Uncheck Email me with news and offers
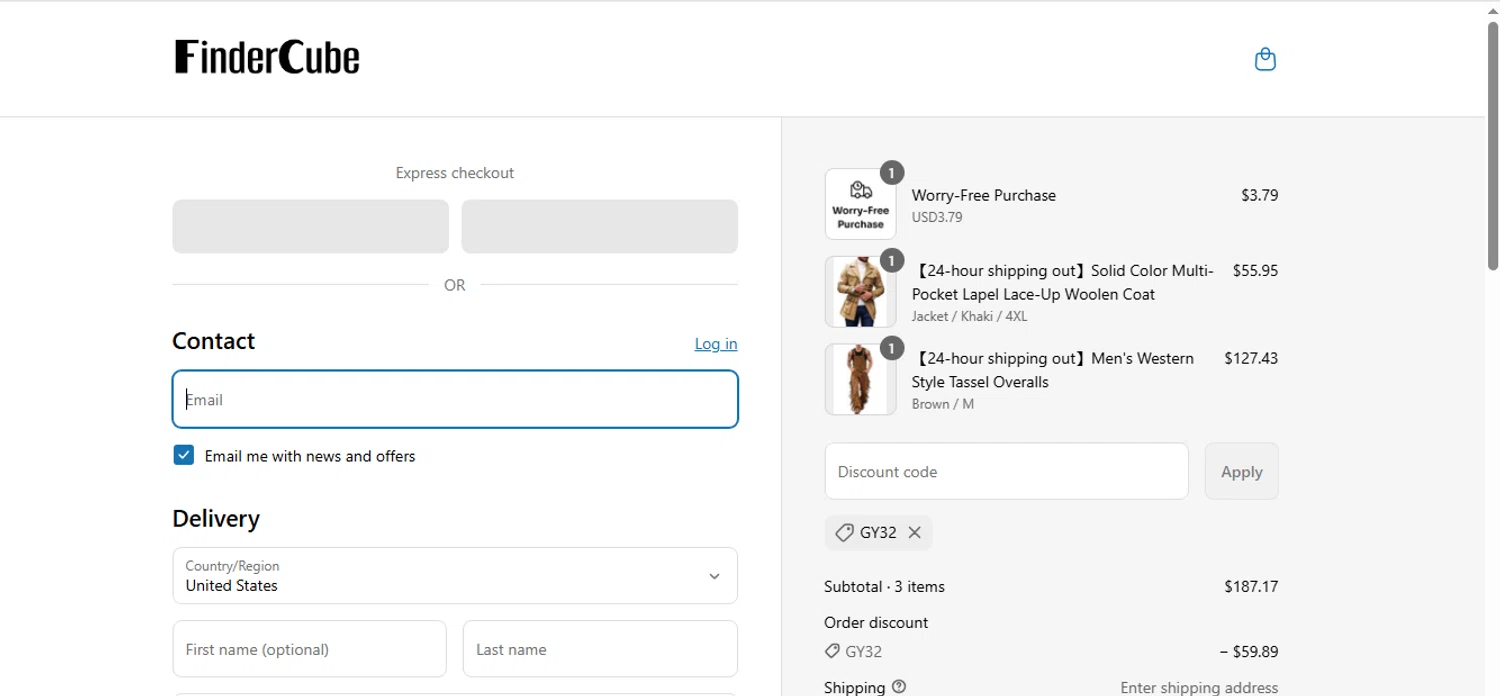This screenshot has width=1500, height=696. point(184,455)
